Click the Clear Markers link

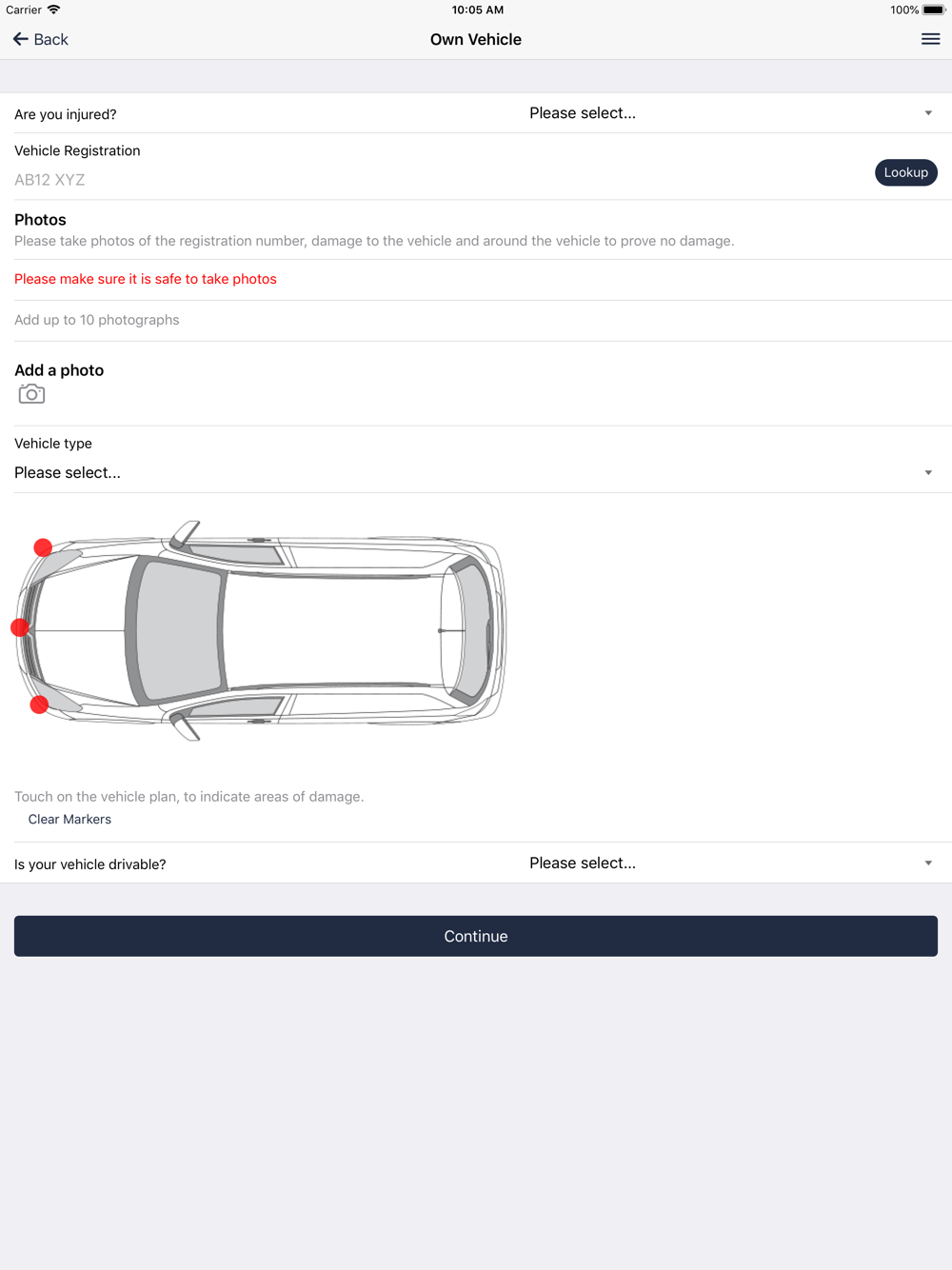pyautogui.click(x=69, y=820)
